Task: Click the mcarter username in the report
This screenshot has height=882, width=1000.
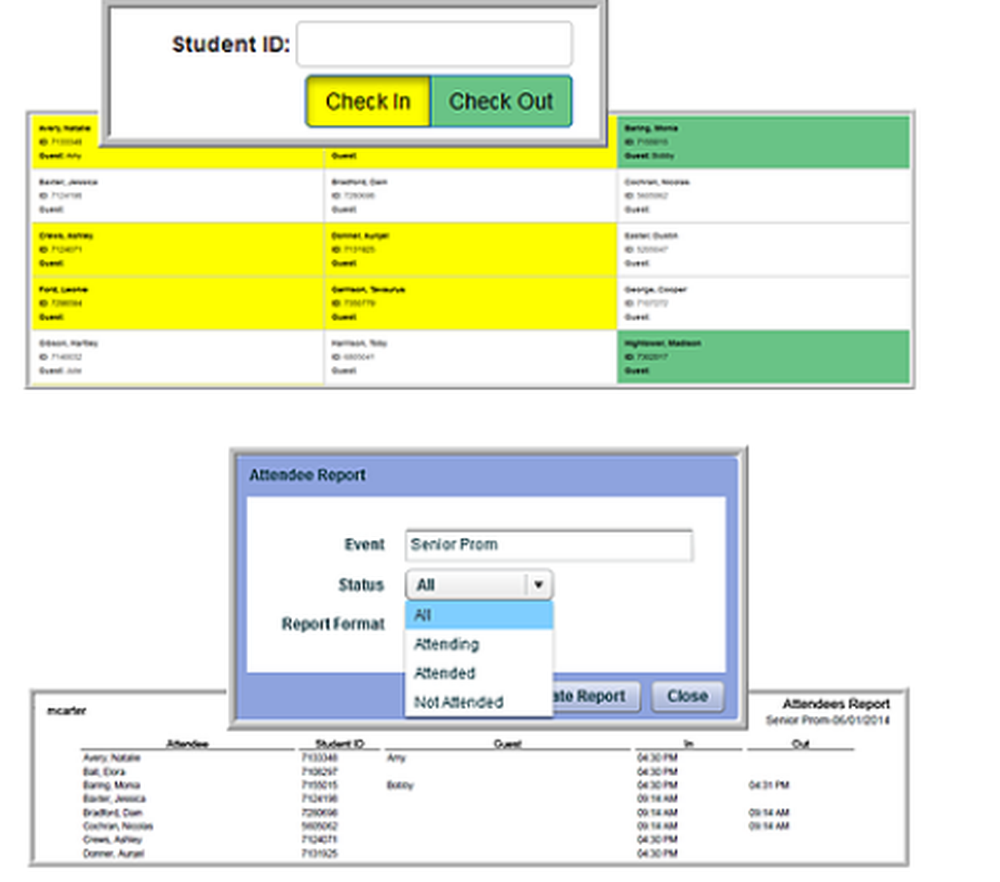Action: point(66,710)
